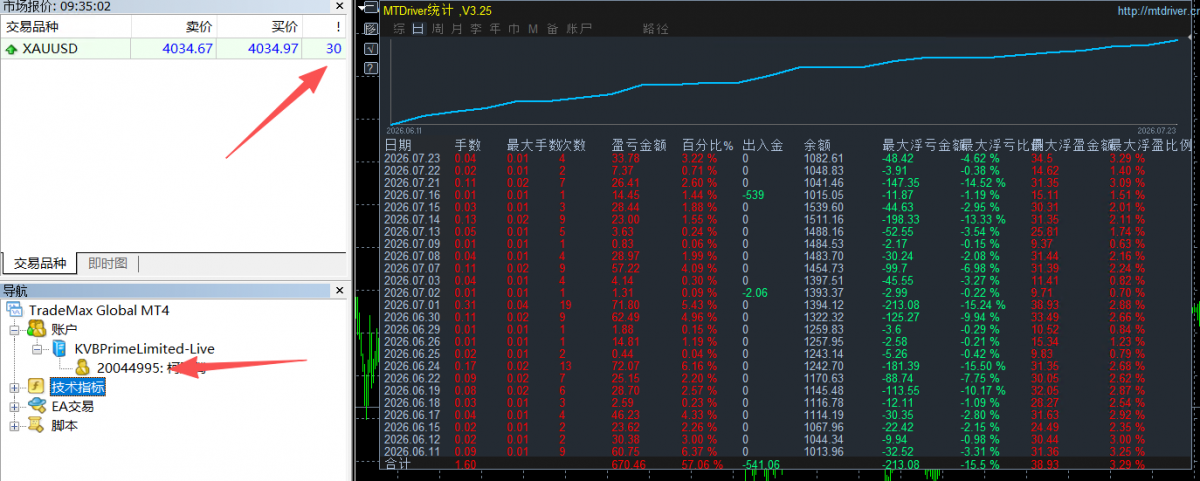Switch statistics to 月 monthly view

point(457,29)
